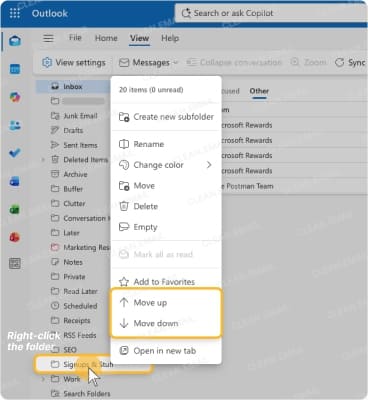Expand the Work folder tree

click(x=43, y=379)
